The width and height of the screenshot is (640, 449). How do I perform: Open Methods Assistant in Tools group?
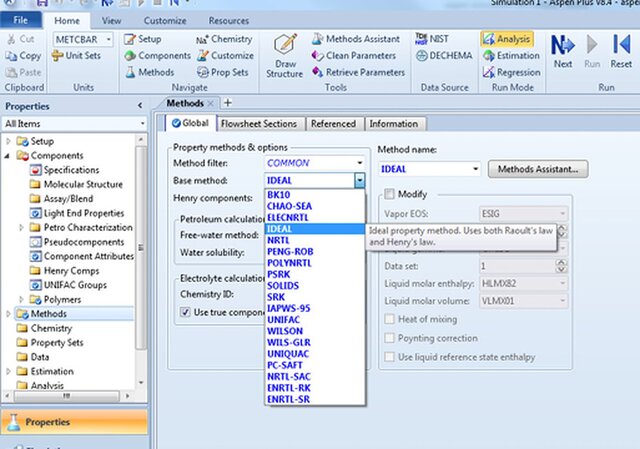356,39
